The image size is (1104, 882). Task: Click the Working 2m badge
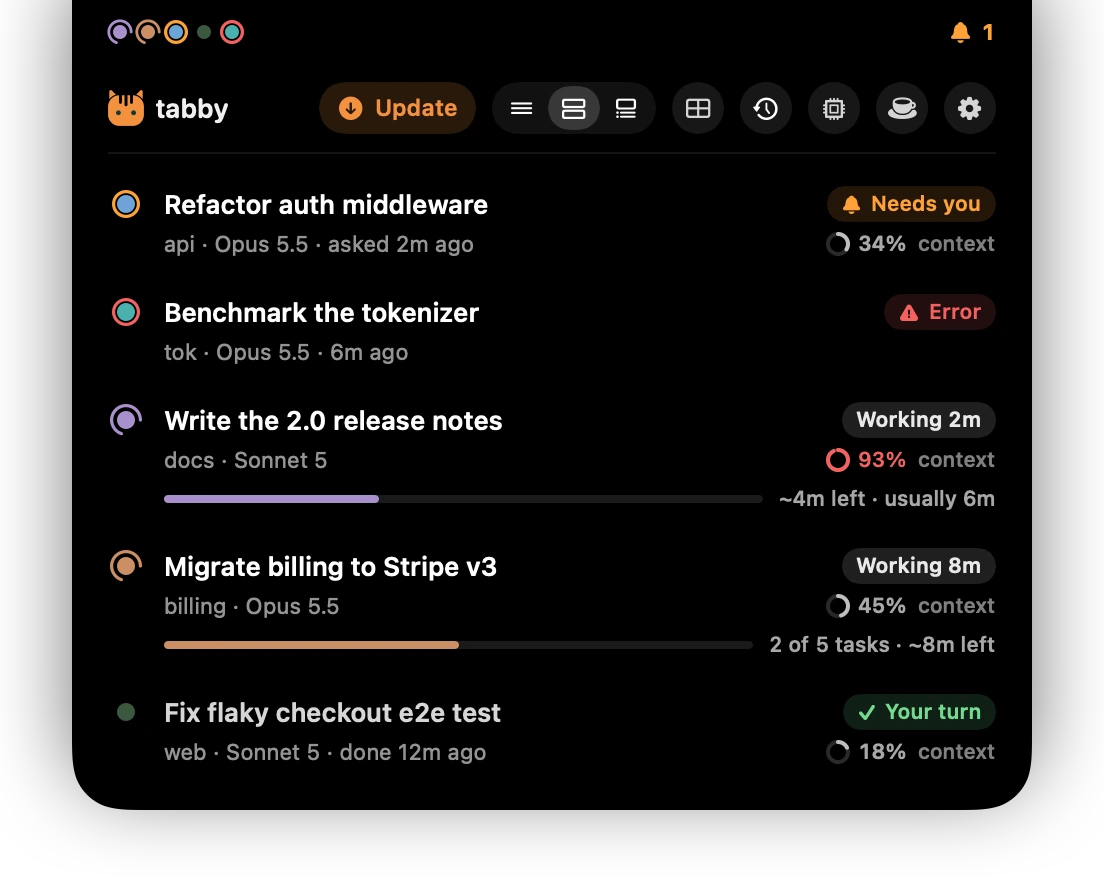click(x=919, y=420)
